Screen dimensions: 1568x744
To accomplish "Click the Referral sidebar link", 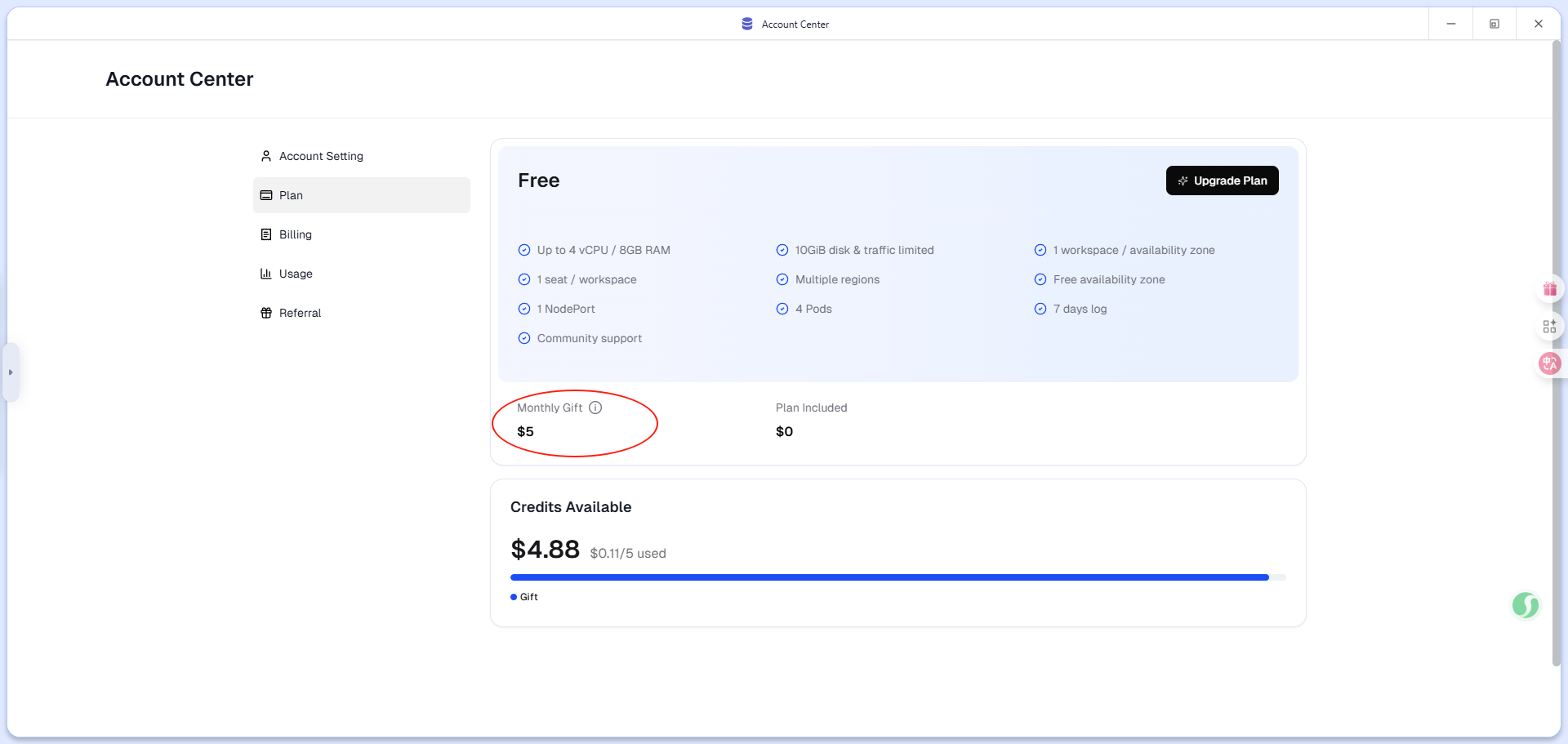I will click(300, 313).
